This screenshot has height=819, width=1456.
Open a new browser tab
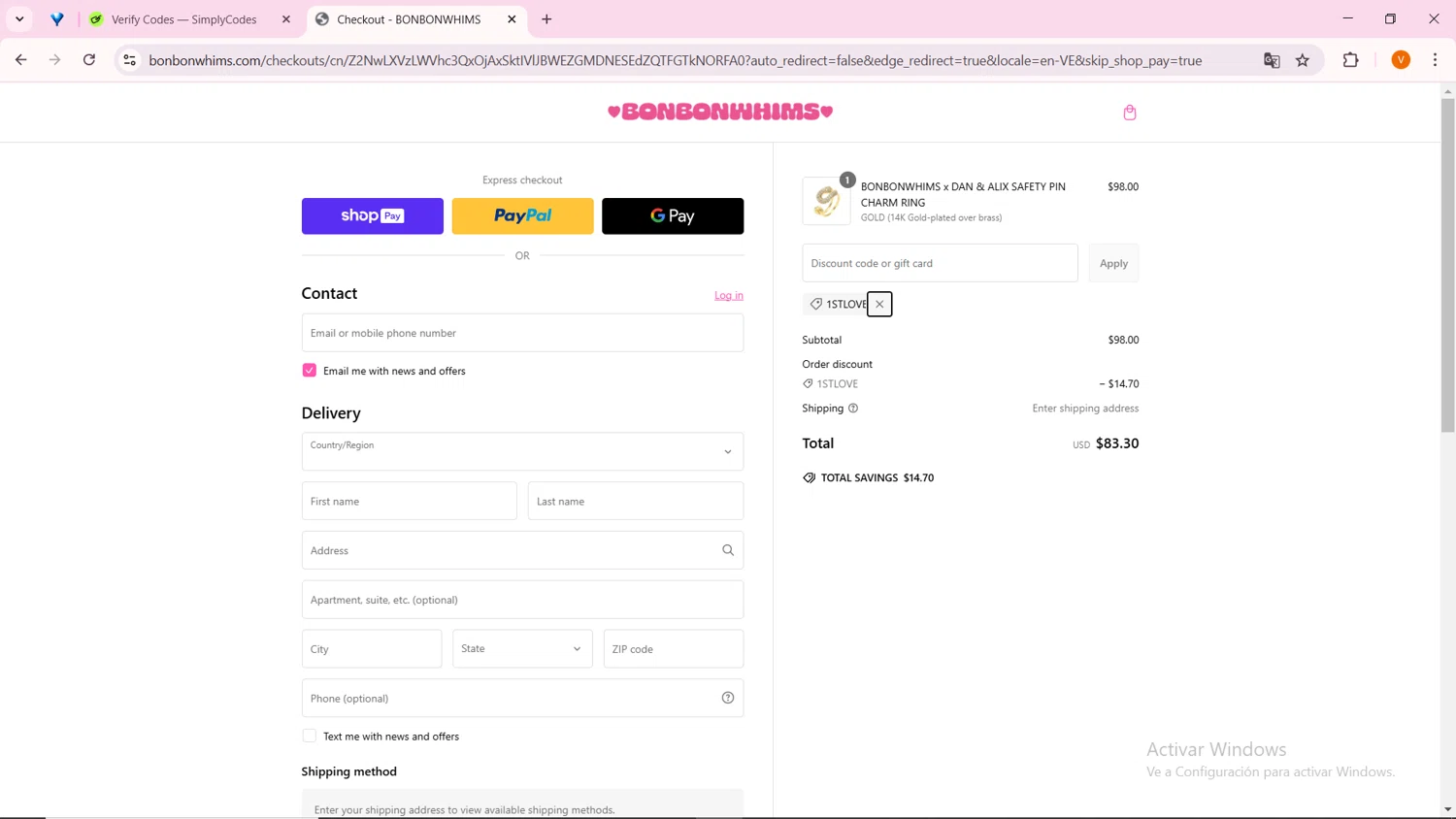click(x=546, y=19)
